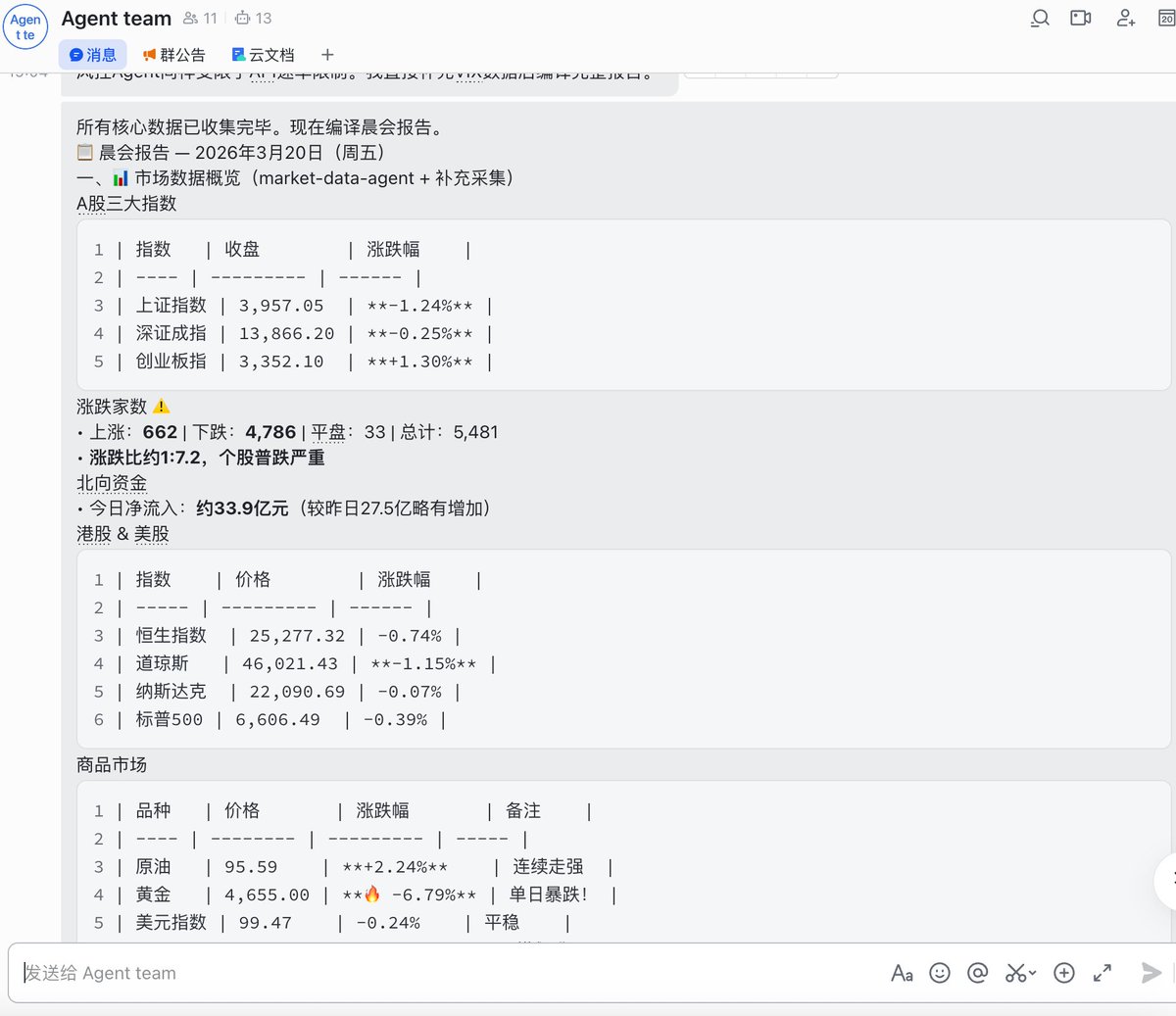Select the 纳斯达克 price 22,090.69

(x=297, y=692)
